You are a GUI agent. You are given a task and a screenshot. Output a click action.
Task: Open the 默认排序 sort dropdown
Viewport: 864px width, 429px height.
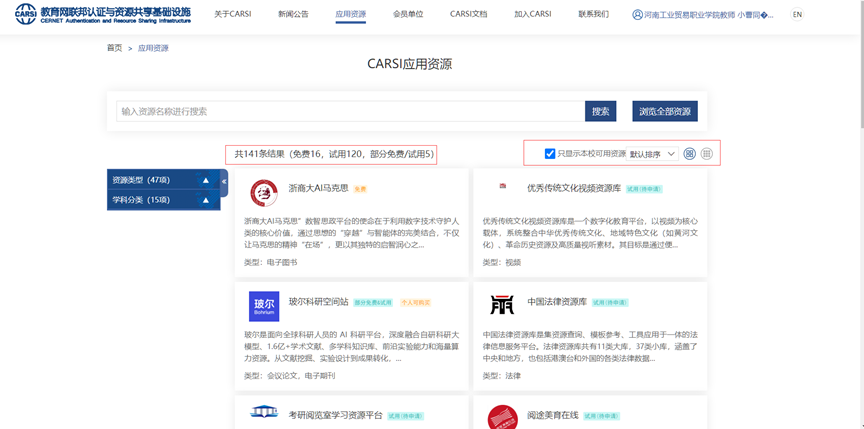(652, 154)
